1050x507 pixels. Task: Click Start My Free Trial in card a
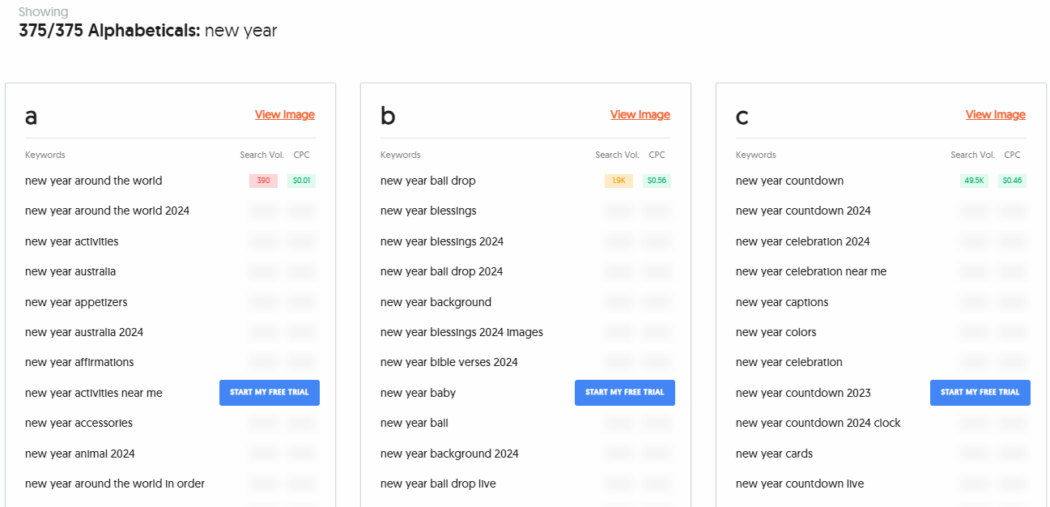pyautogui.click(x=269, y=392)
